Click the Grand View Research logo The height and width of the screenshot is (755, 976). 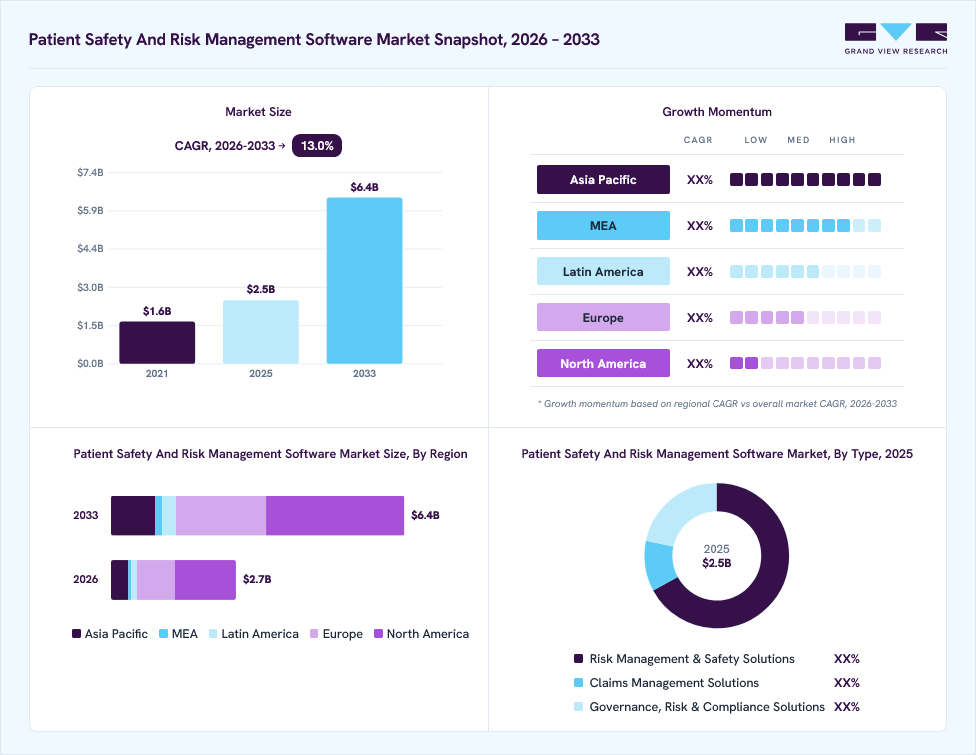pos(896,39)
